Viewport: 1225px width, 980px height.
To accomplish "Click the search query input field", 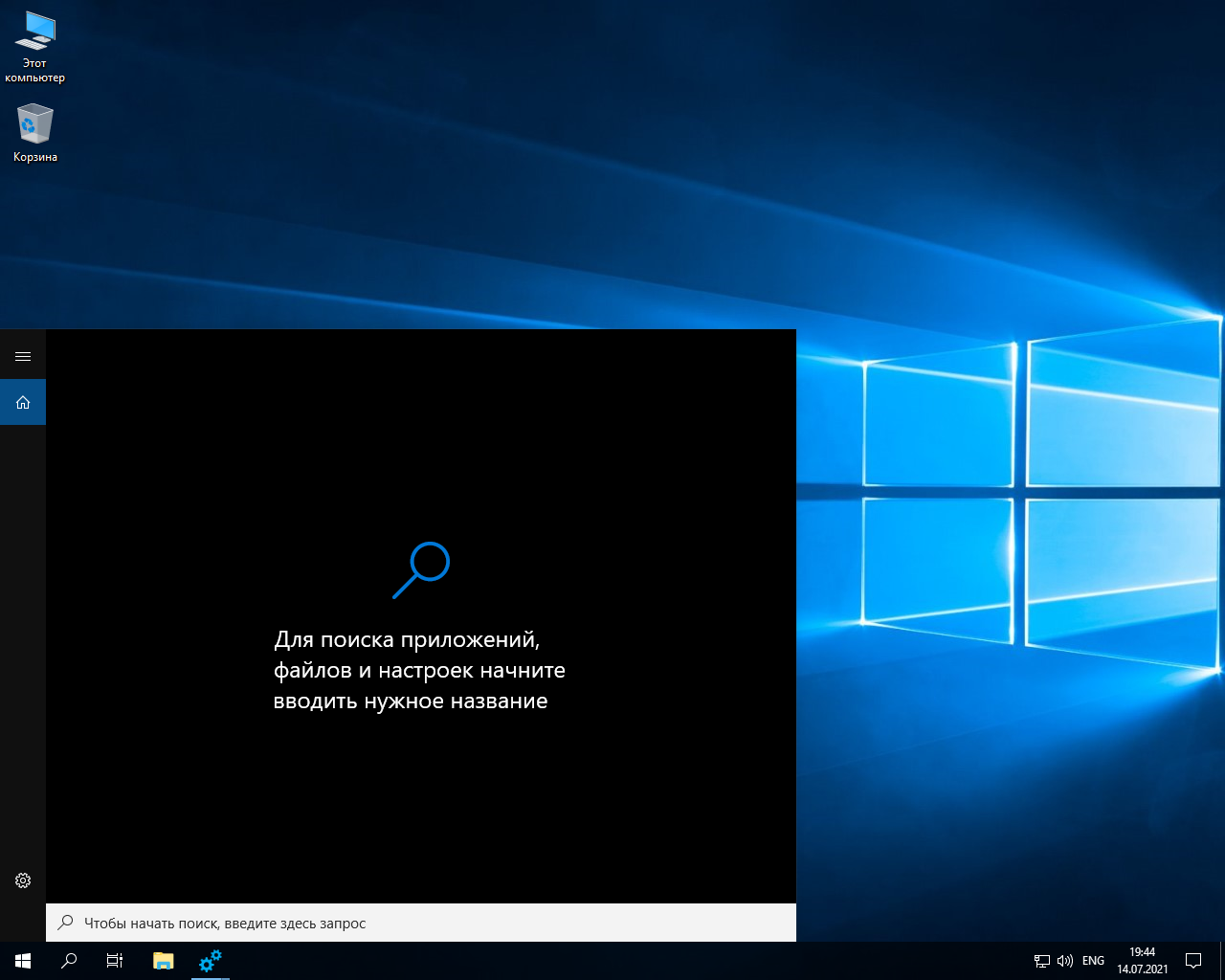I will pos(431,924).
